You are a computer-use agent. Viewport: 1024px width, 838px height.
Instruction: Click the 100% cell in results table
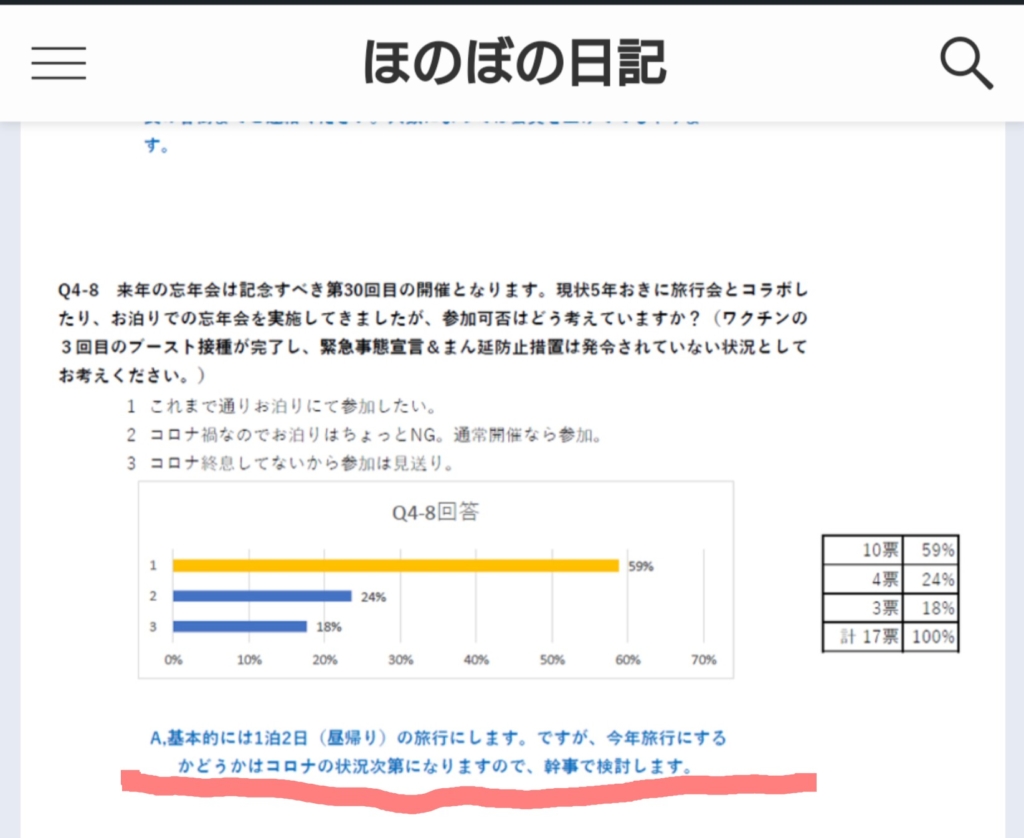coord(930,636)
